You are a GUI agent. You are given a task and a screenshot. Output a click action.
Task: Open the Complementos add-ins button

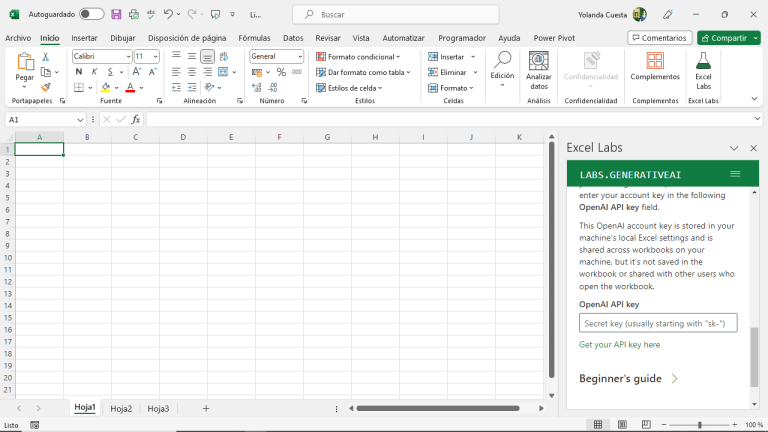point(655,67)
